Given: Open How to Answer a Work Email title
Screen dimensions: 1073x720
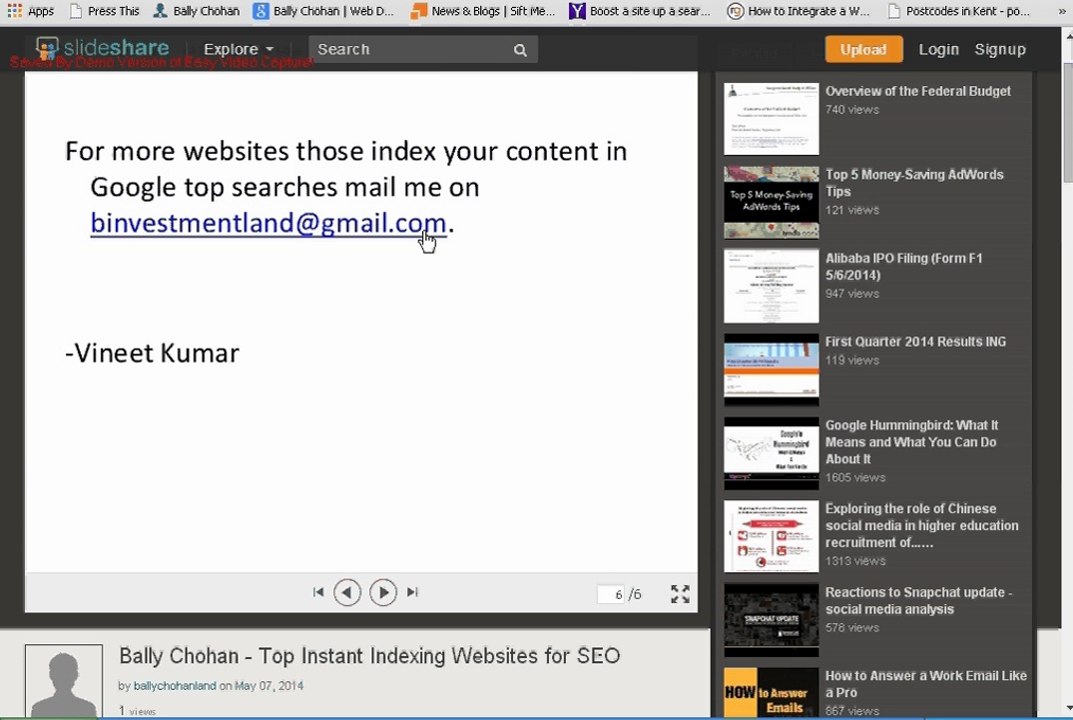Looking at the screenshot, I should click(x=926, y=684).
